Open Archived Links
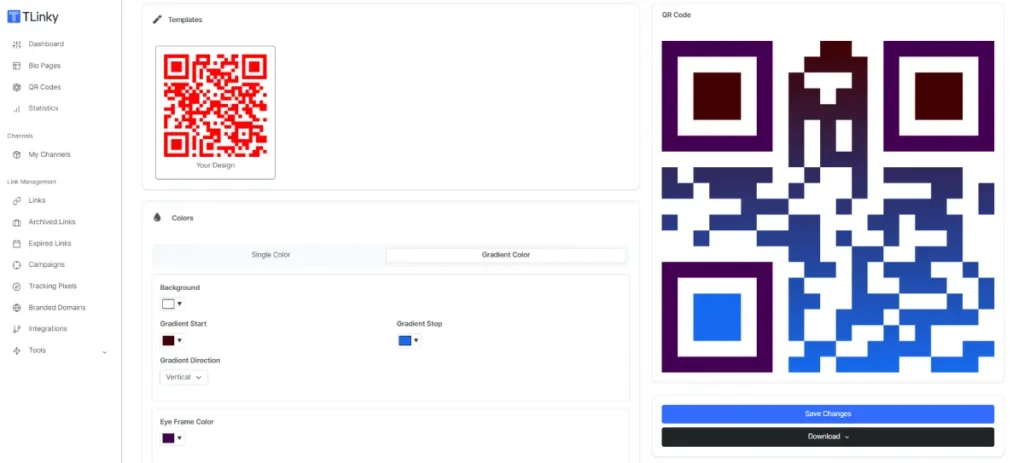Screen dimensions: 1024x463 tap(52, 223)
